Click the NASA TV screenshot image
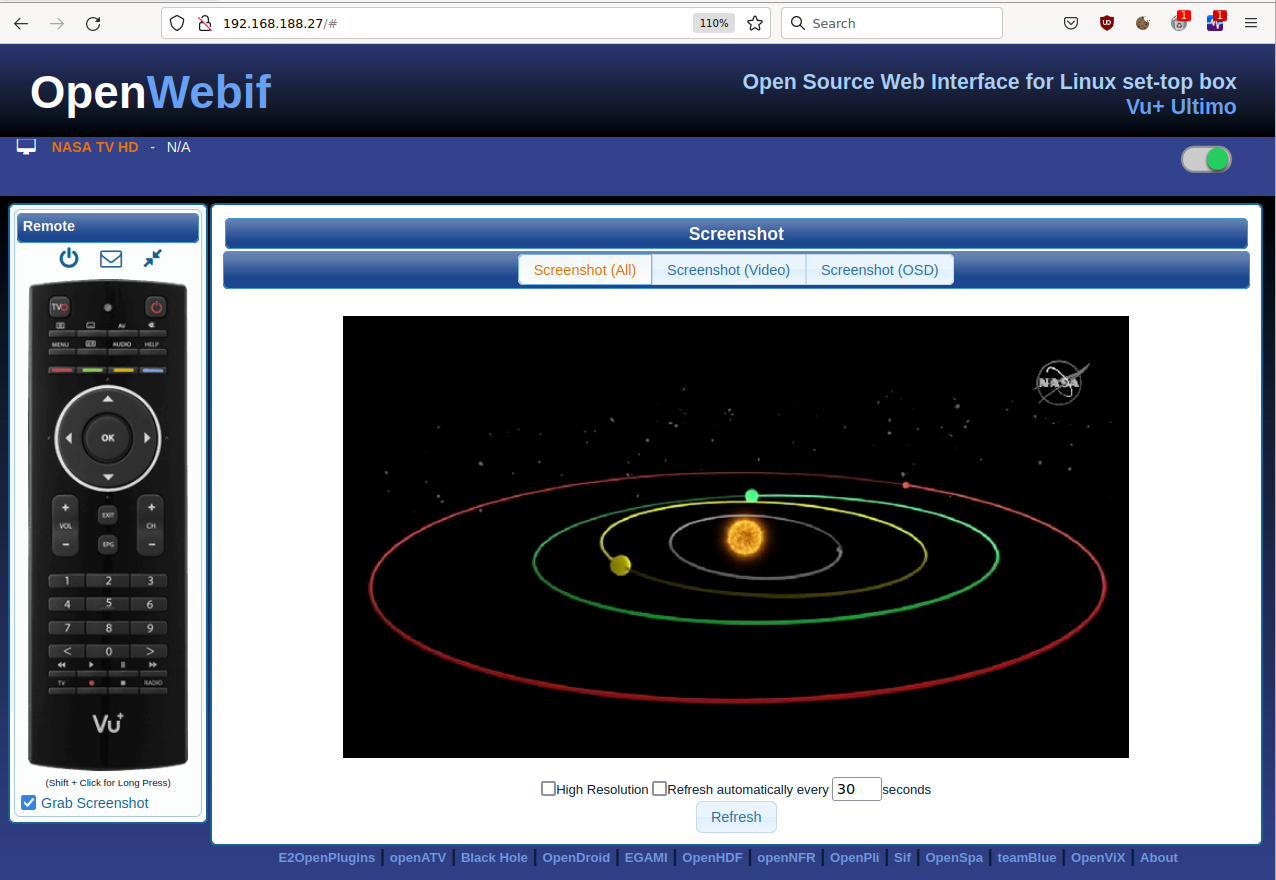The width and height of the screenshot is (1276, 880). pos(735,537)
